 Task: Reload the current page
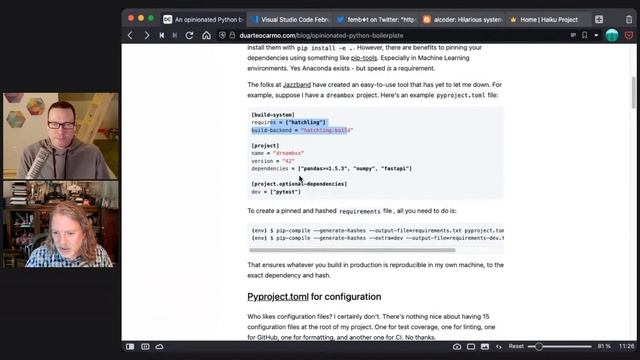(189, 36)
